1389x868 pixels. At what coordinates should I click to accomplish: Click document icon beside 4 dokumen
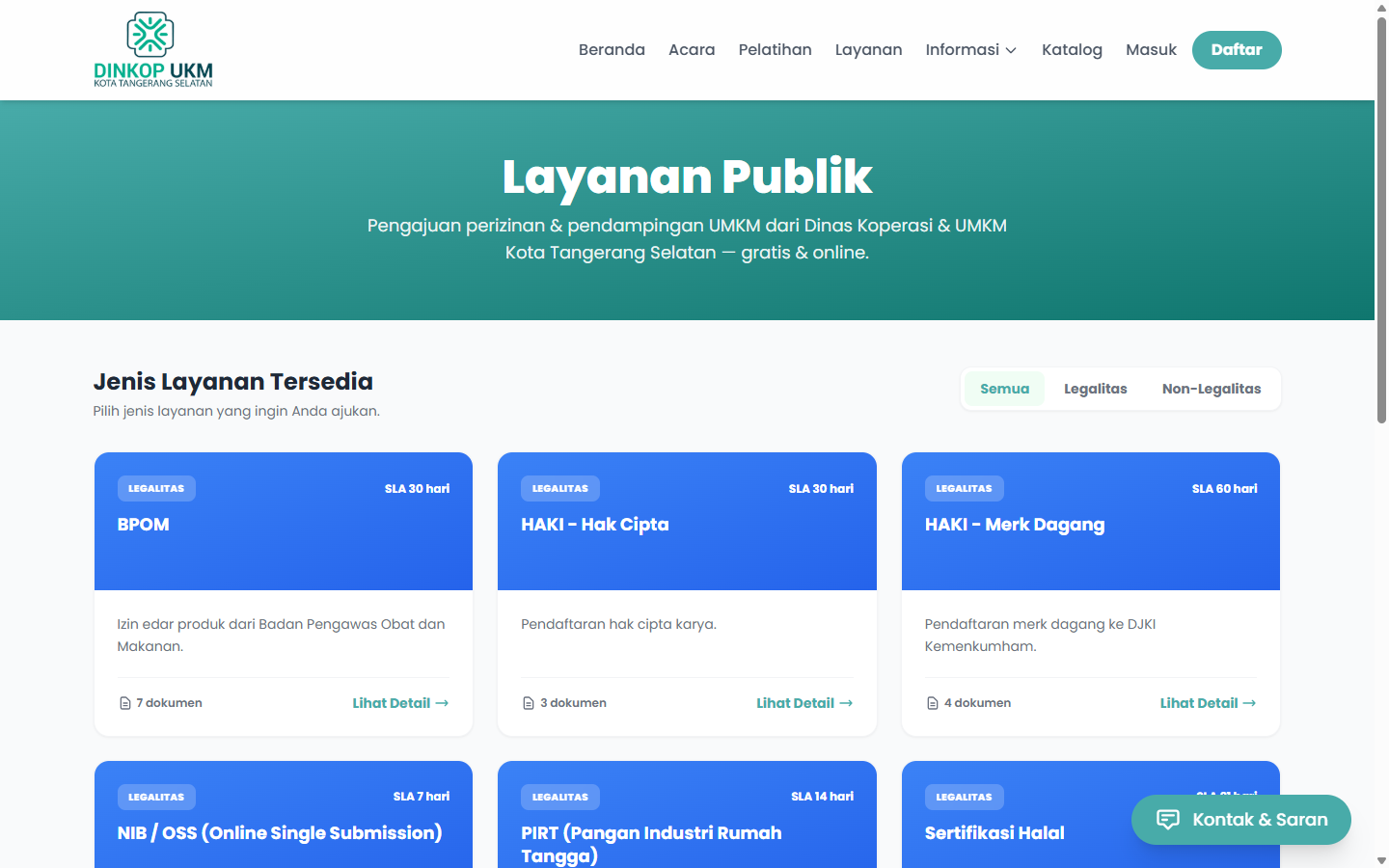point(932,703)
